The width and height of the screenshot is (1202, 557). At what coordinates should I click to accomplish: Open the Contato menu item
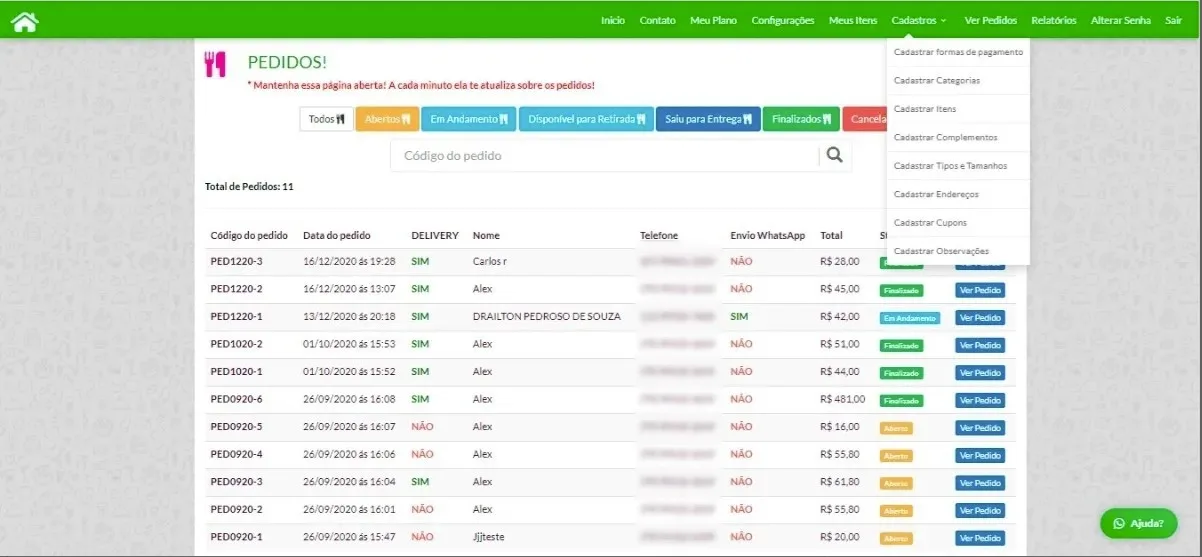pos(657,20)
